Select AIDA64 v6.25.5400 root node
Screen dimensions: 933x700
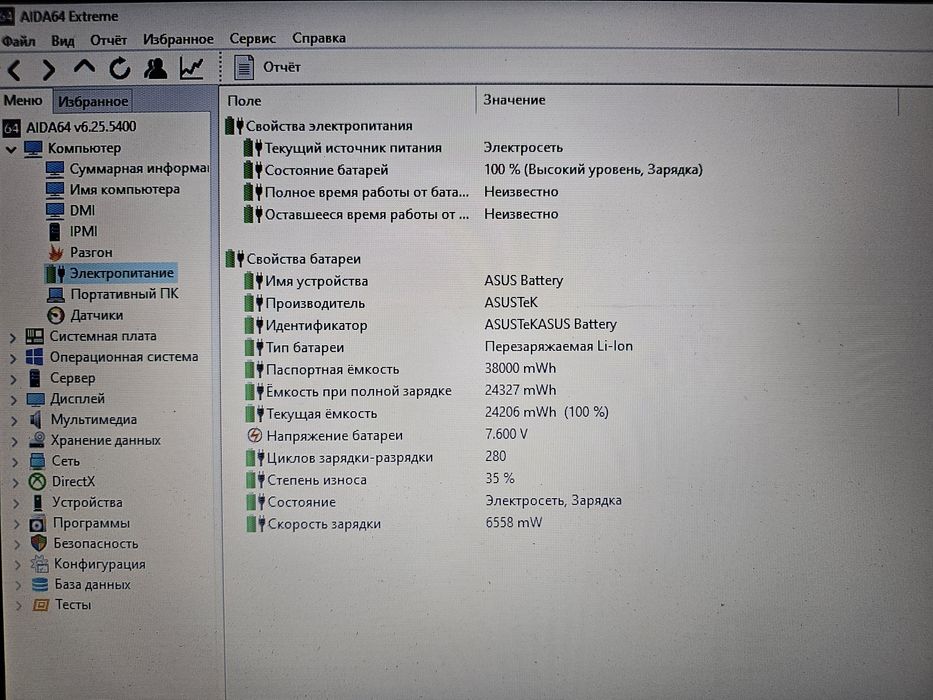(x=80, y=127)
